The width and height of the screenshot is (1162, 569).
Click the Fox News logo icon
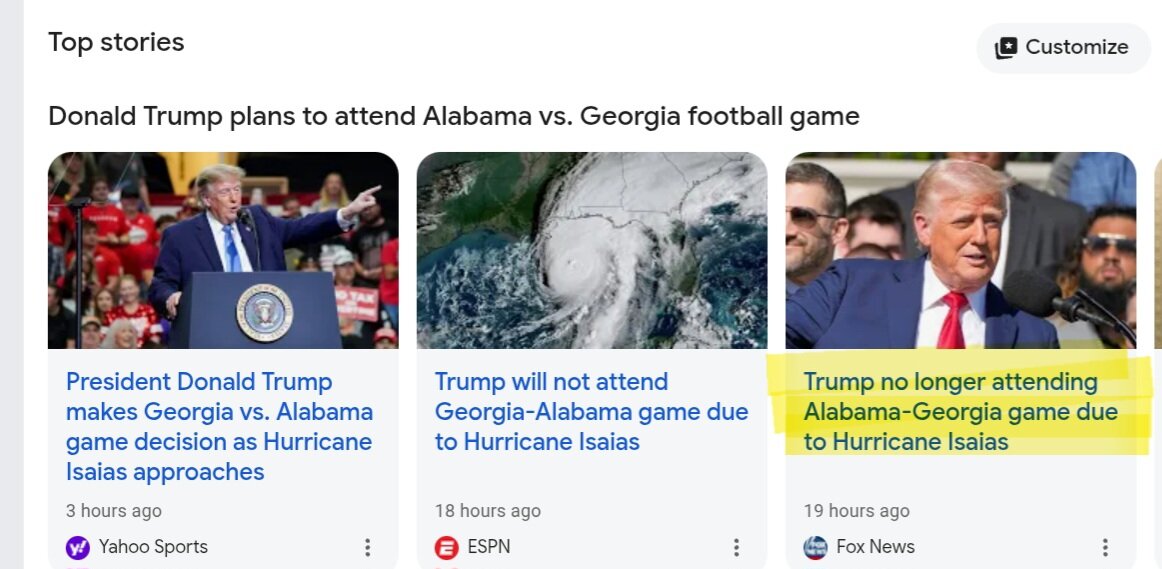pos(815,548)
